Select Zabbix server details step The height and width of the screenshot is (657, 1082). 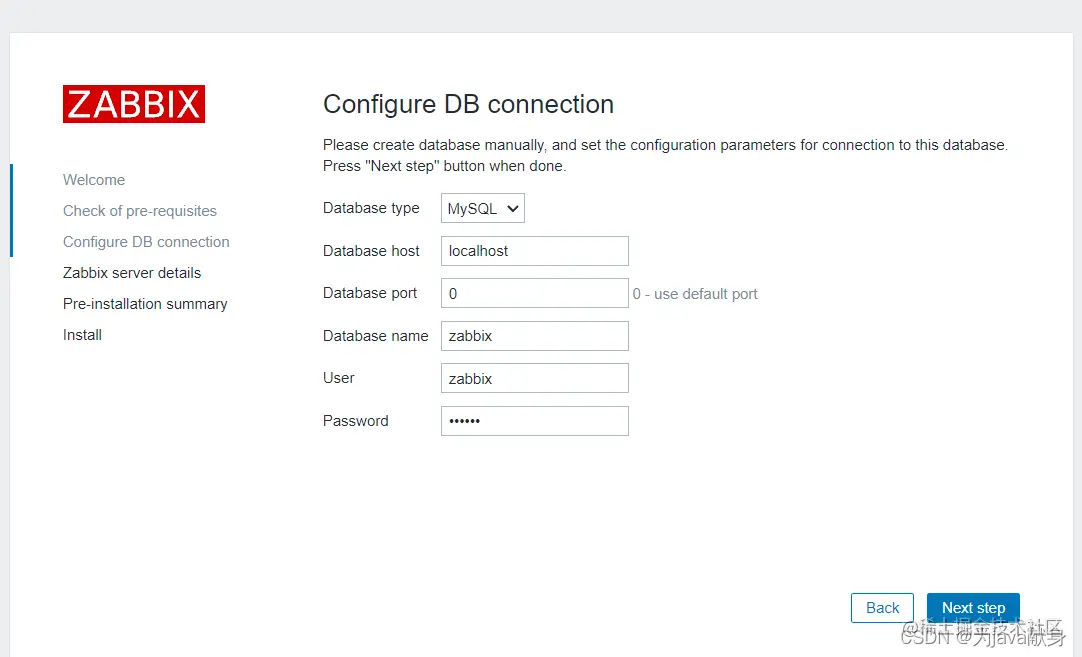click(132, 273)
